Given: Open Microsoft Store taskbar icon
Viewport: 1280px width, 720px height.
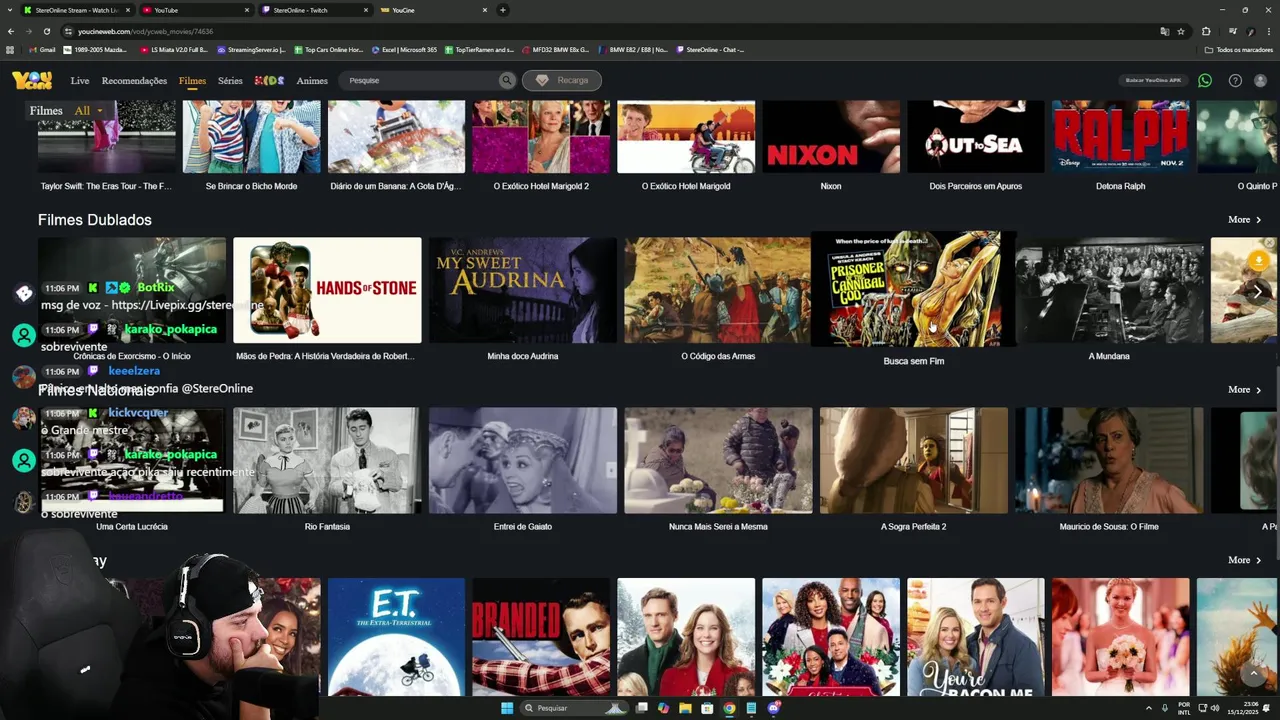Looking at the screenshot, I should coord(707,708).
